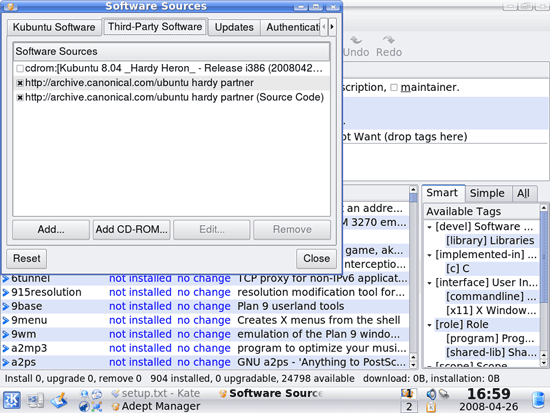550x413 pixels.
Task: Click the arrow icon beside a2ps package
Action: coord(6,362)
